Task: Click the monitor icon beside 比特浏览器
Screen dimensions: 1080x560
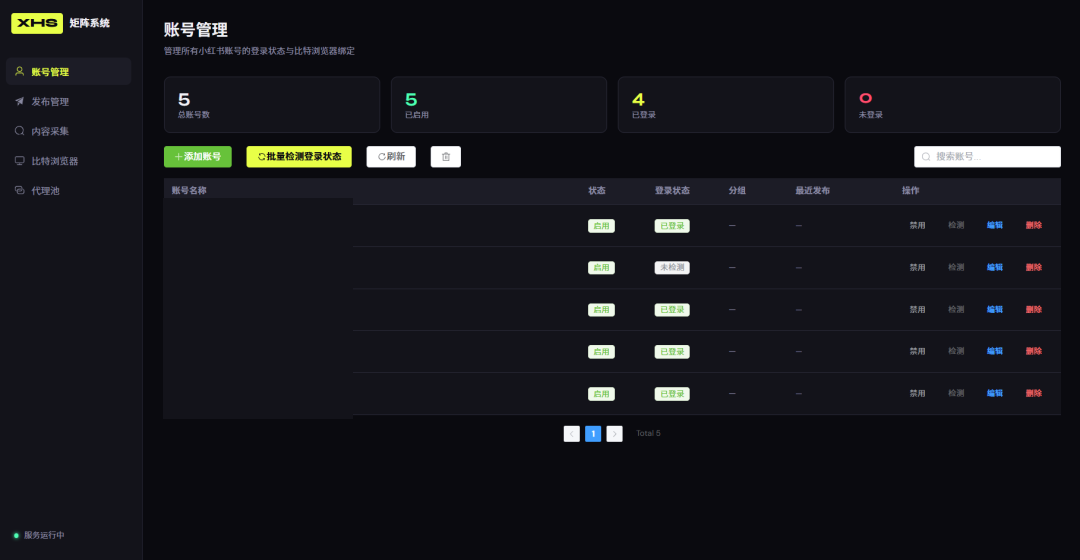Action: coord(19,160)
